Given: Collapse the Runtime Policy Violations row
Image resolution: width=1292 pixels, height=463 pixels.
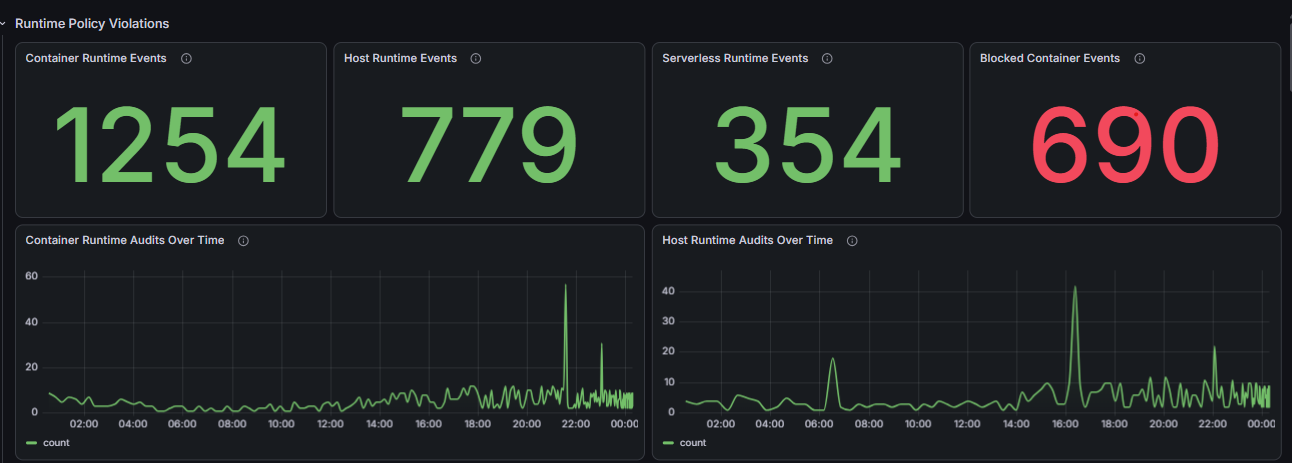Looking at the screenshot, I should (x=3, y=23).
